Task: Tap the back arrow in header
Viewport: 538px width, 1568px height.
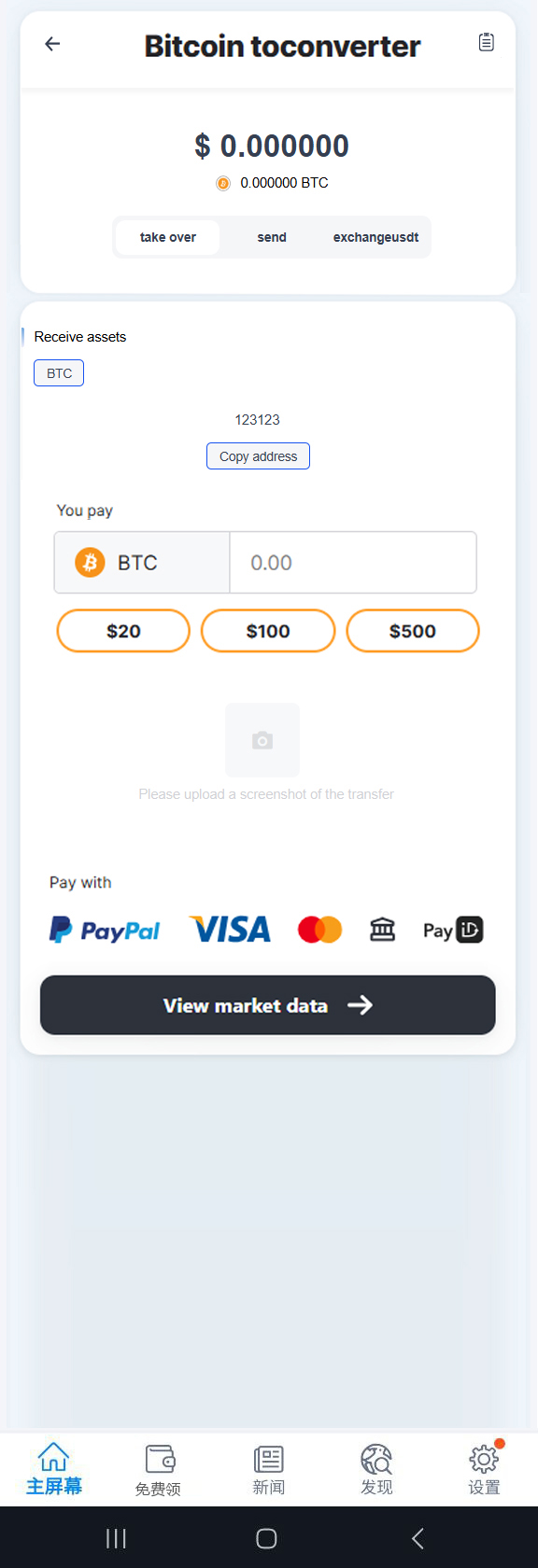Action: (x=52, y=43)
